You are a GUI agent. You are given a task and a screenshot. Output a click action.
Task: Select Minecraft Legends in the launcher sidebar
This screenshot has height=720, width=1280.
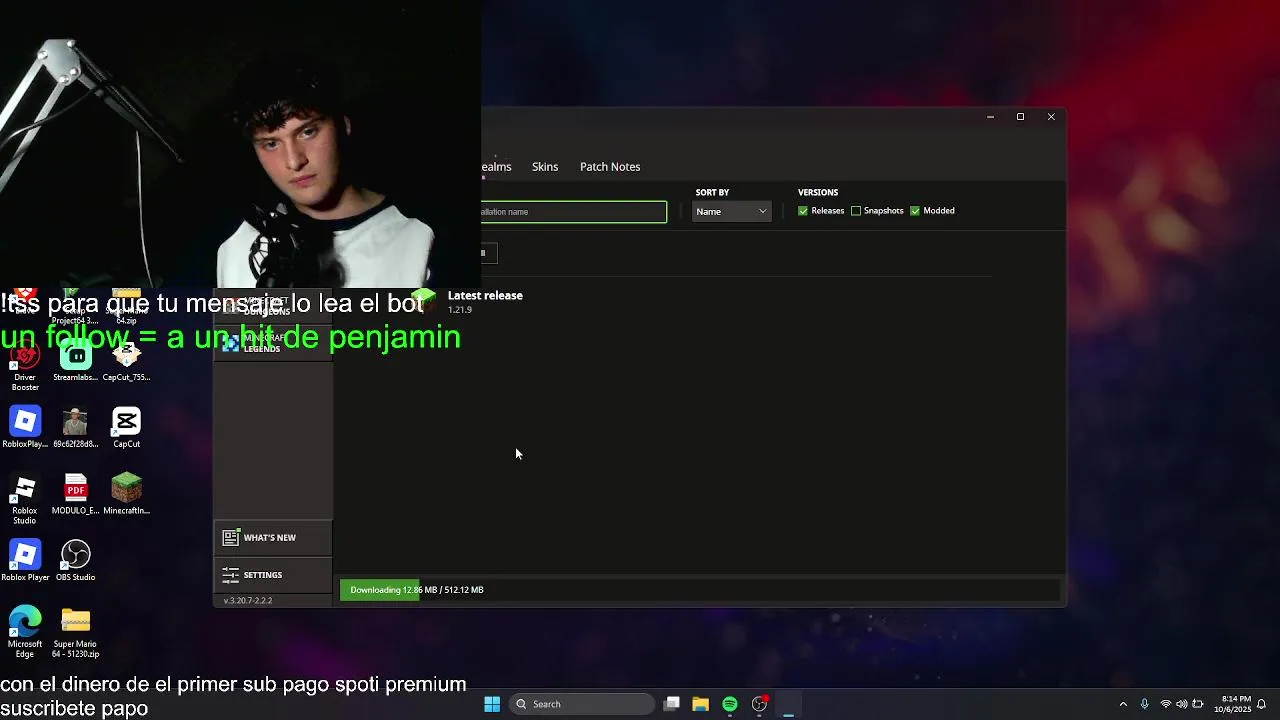click(273, 343)
